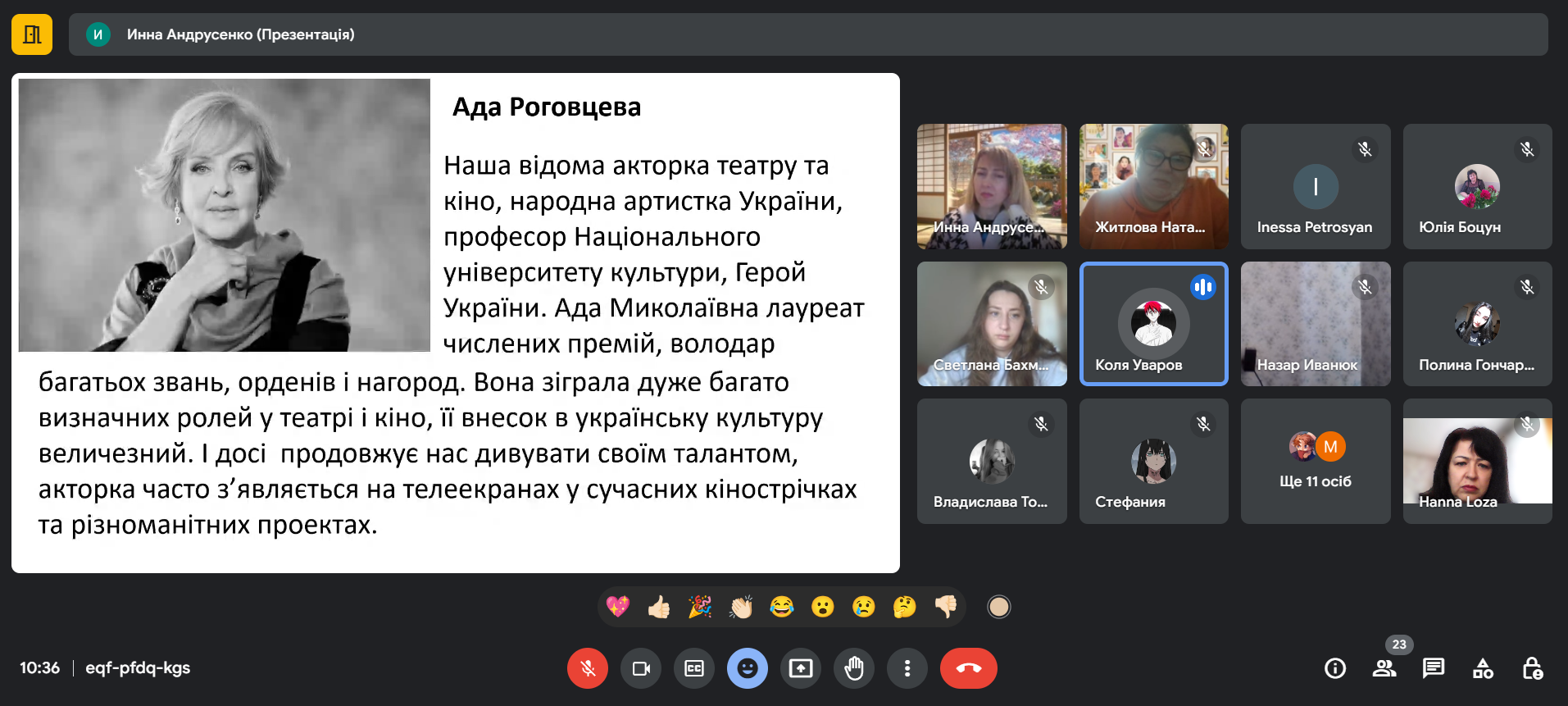Raise your hand

pyautogui.click(x=854, y=668)
